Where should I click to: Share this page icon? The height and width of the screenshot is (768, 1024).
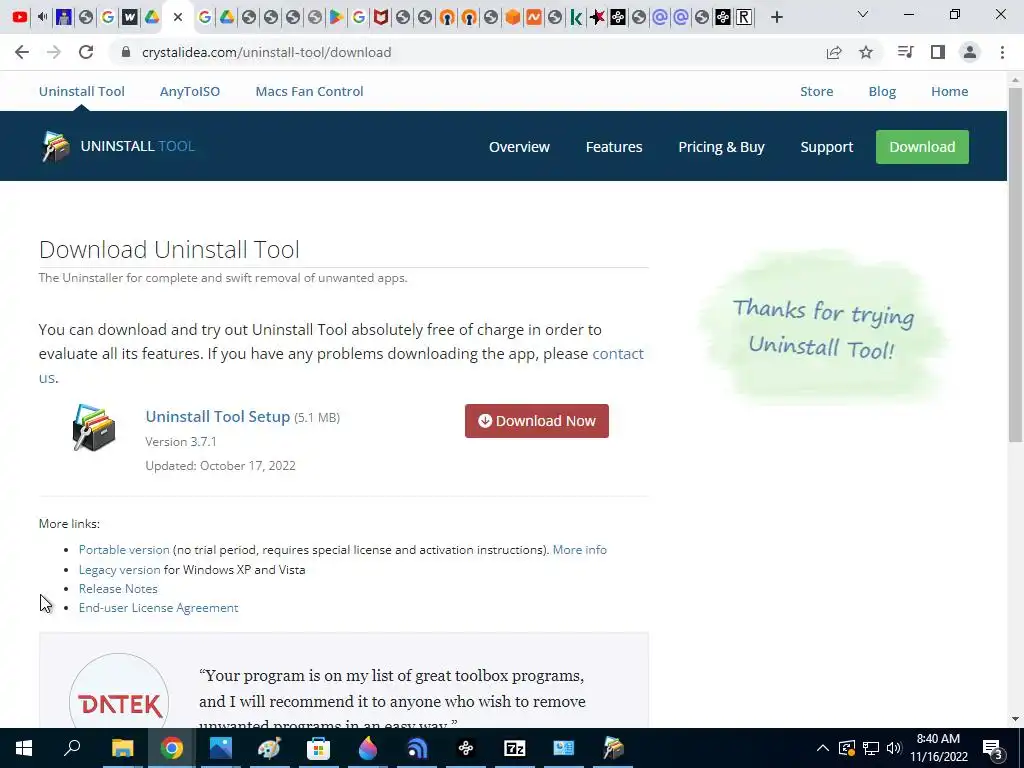(x=834, y=52)
